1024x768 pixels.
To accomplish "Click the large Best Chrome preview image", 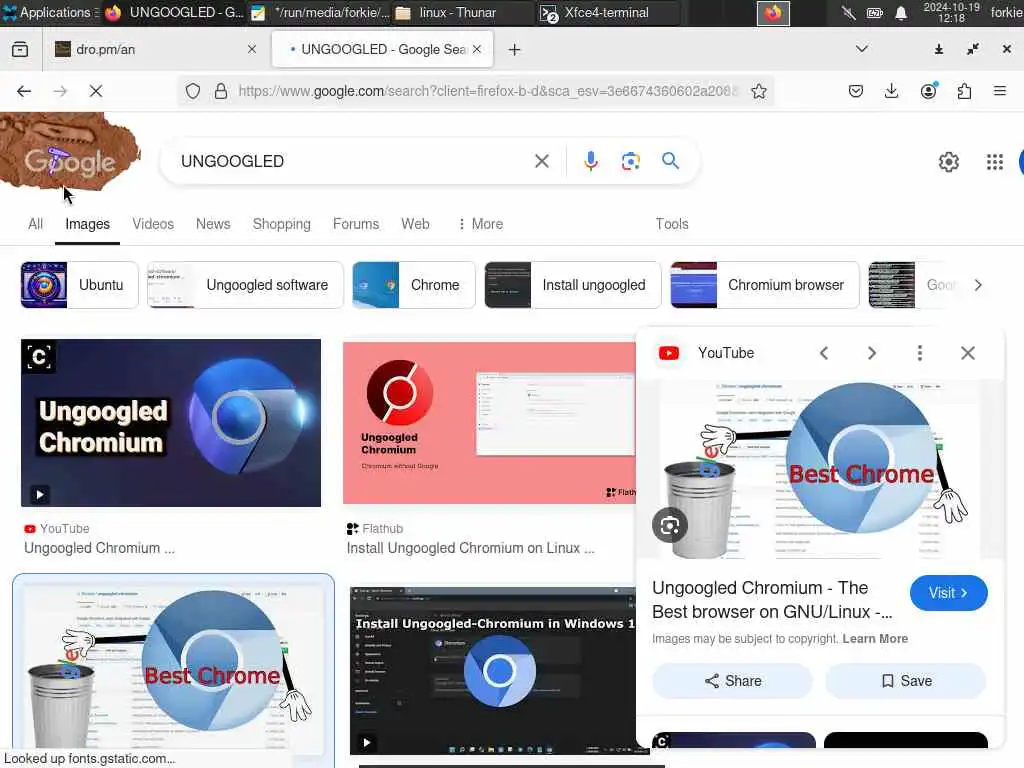I will [820, 470].
